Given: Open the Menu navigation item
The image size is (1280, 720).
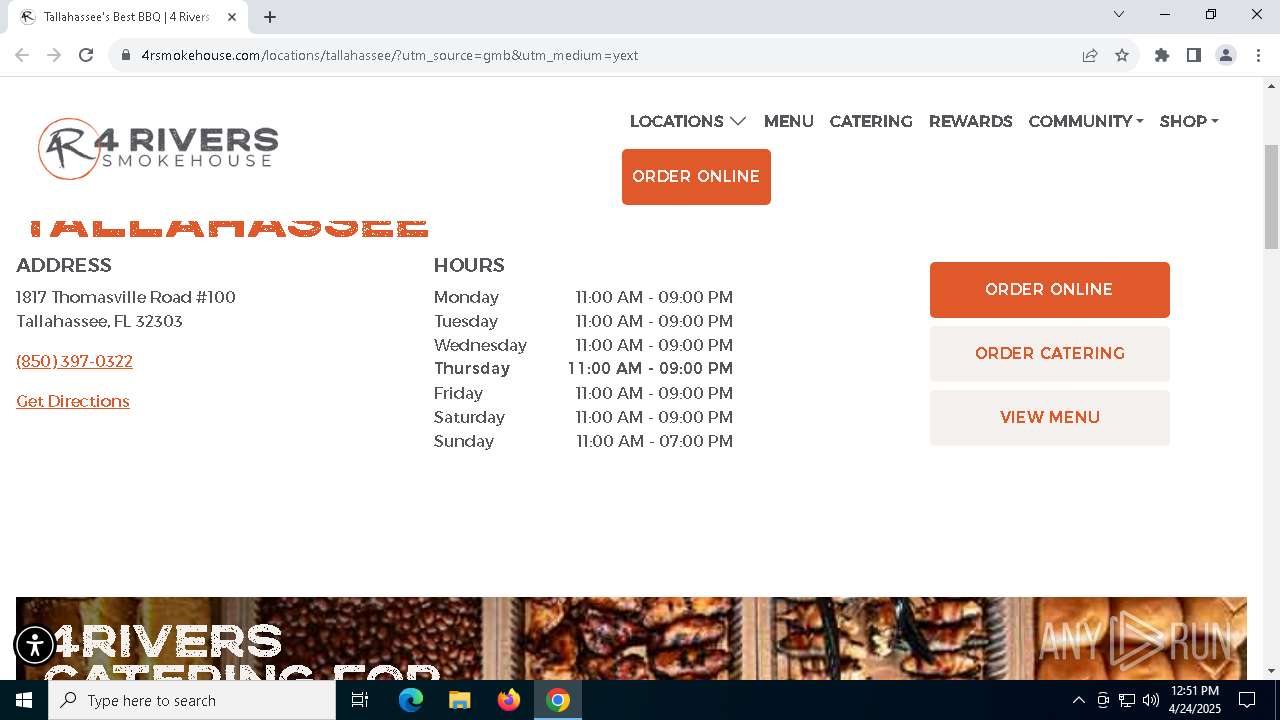Looking at the screenshot, I should [x=789, y=121].
